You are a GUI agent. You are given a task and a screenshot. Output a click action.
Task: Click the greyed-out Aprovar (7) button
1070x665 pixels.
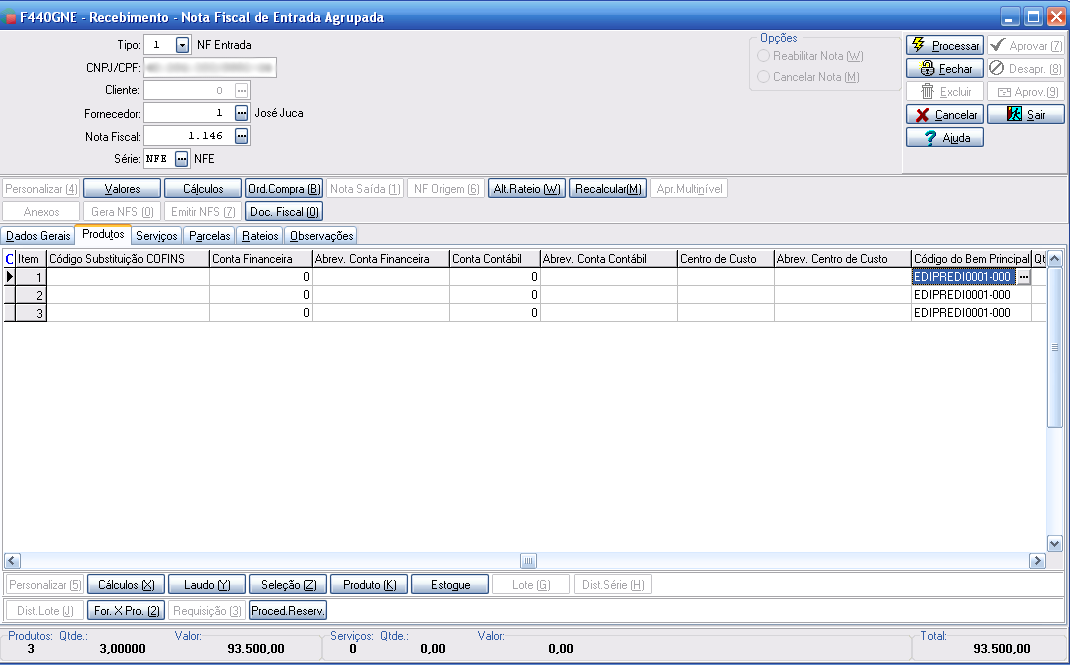(1026, 46)
